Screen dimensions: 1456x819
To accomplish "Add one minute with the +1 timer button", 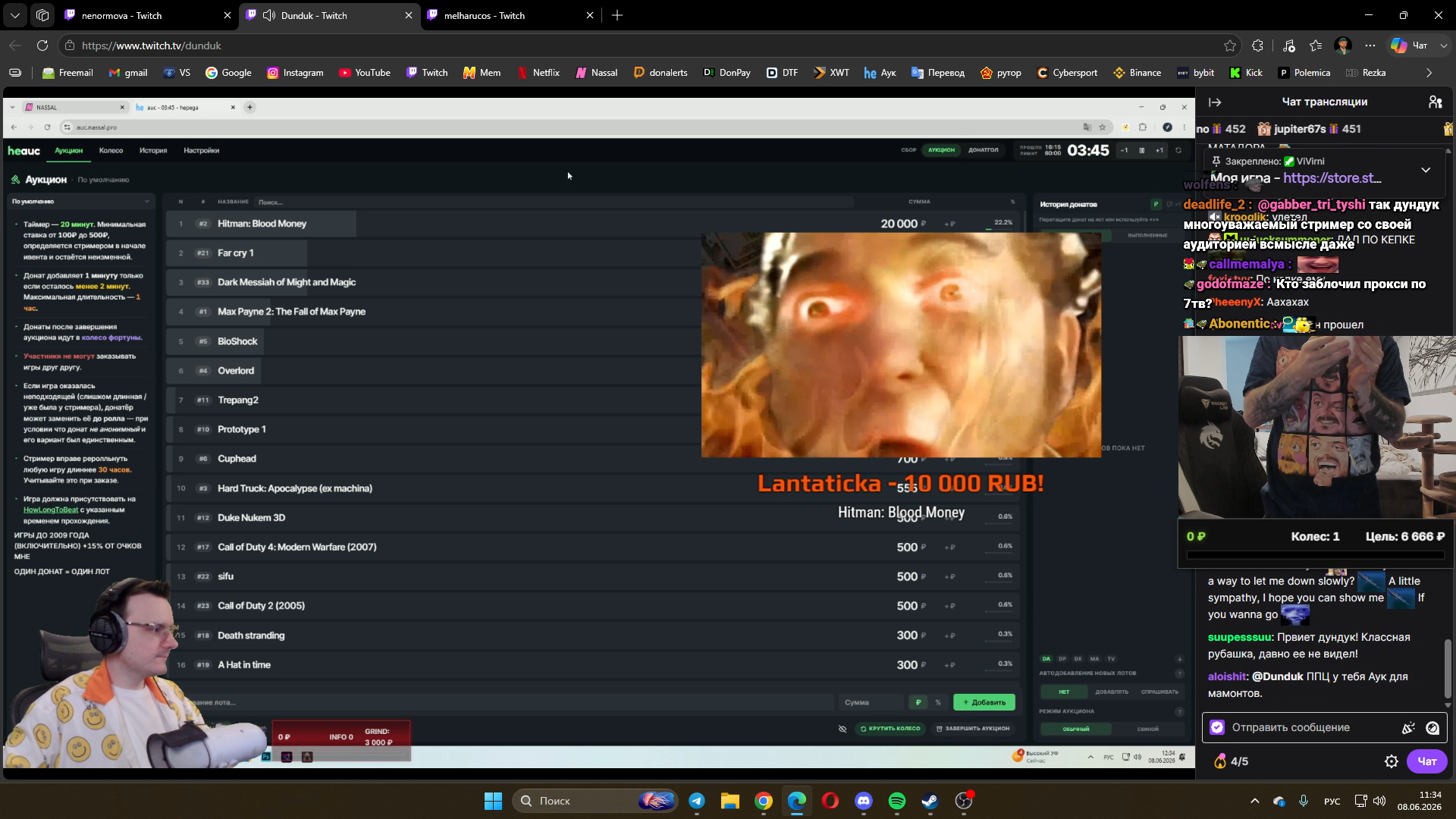I will pos(1159,150).
